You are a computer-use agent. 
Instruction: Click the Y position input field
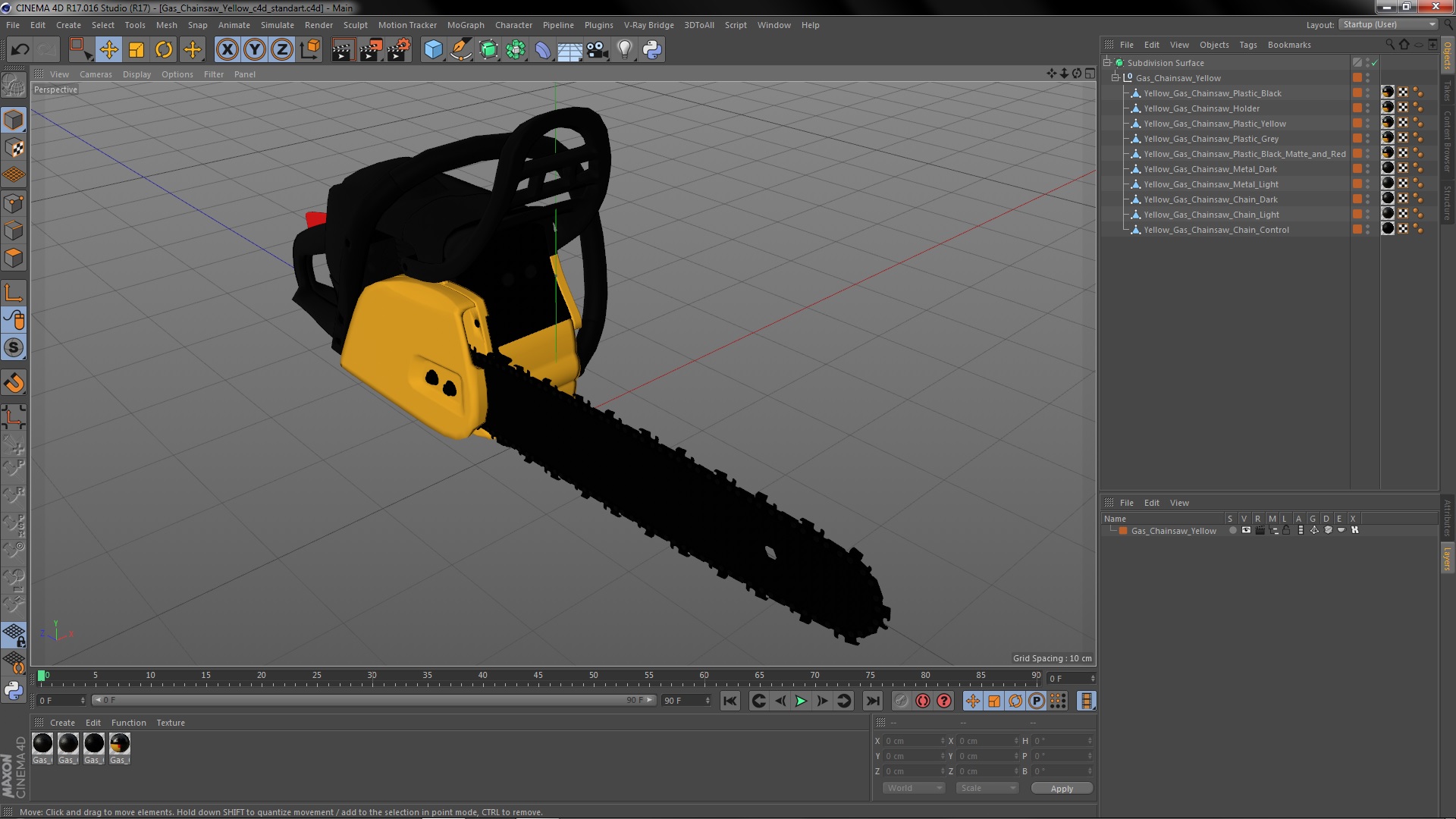point(914,756)
